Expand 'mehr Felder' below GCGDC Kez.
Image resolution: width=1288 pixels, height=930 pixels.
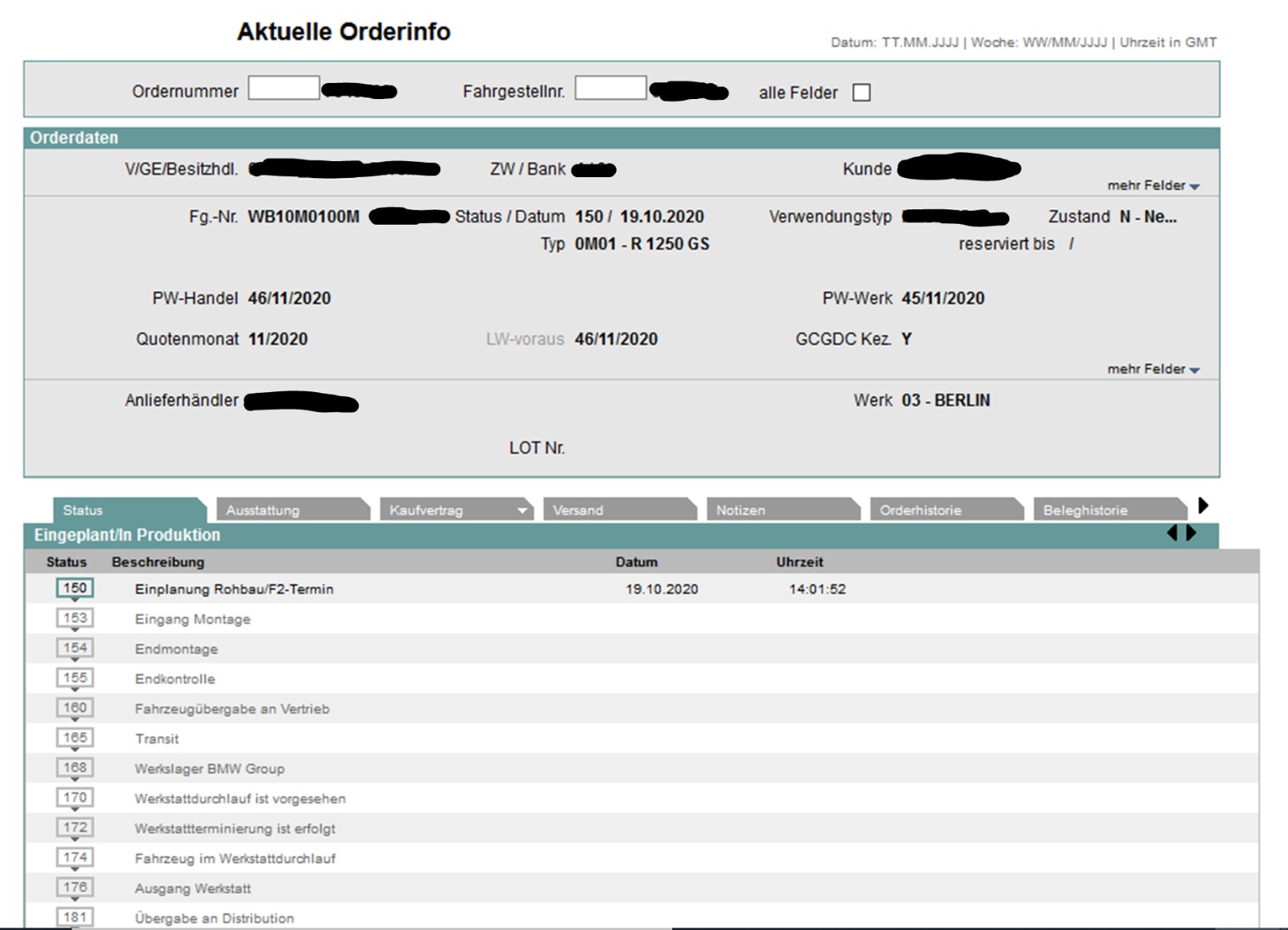click(x=1153, y=370)
